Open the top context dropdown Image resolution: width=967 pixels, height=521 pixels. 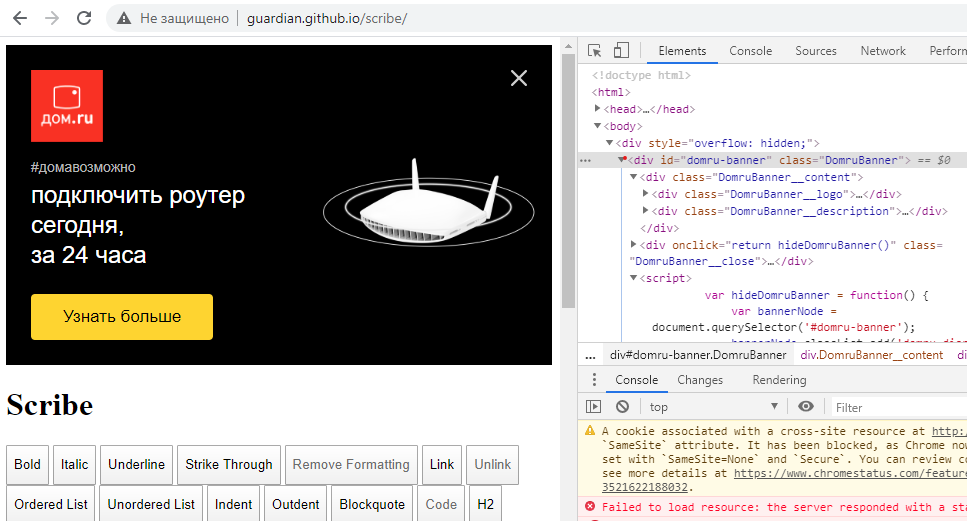click(714, 407)
